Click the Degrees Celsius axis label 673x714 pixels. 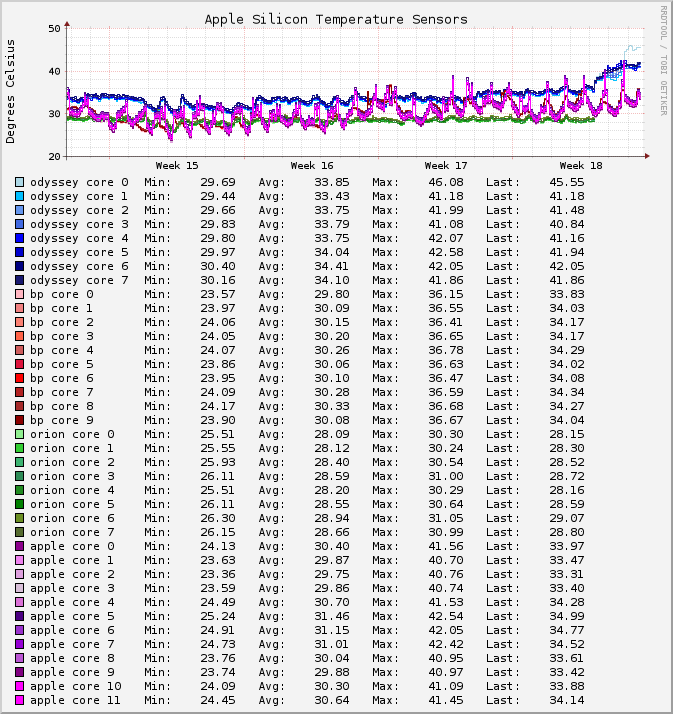click(x=10, y=92)
